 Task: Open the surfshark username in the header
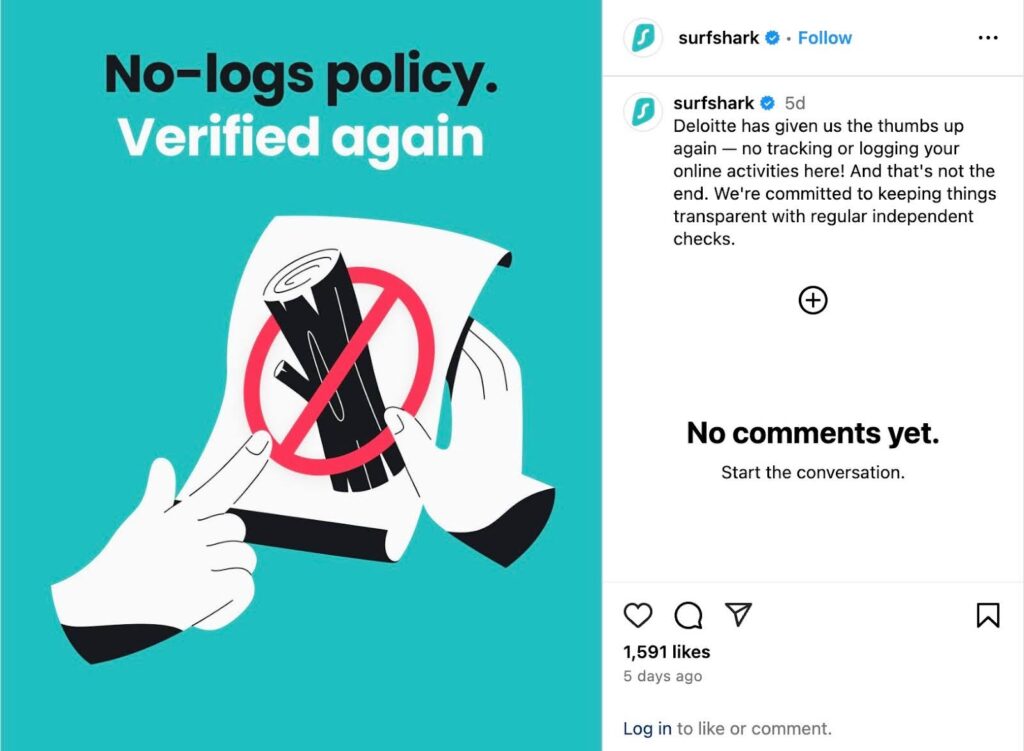pyautogui.click(x=718, y=38)
